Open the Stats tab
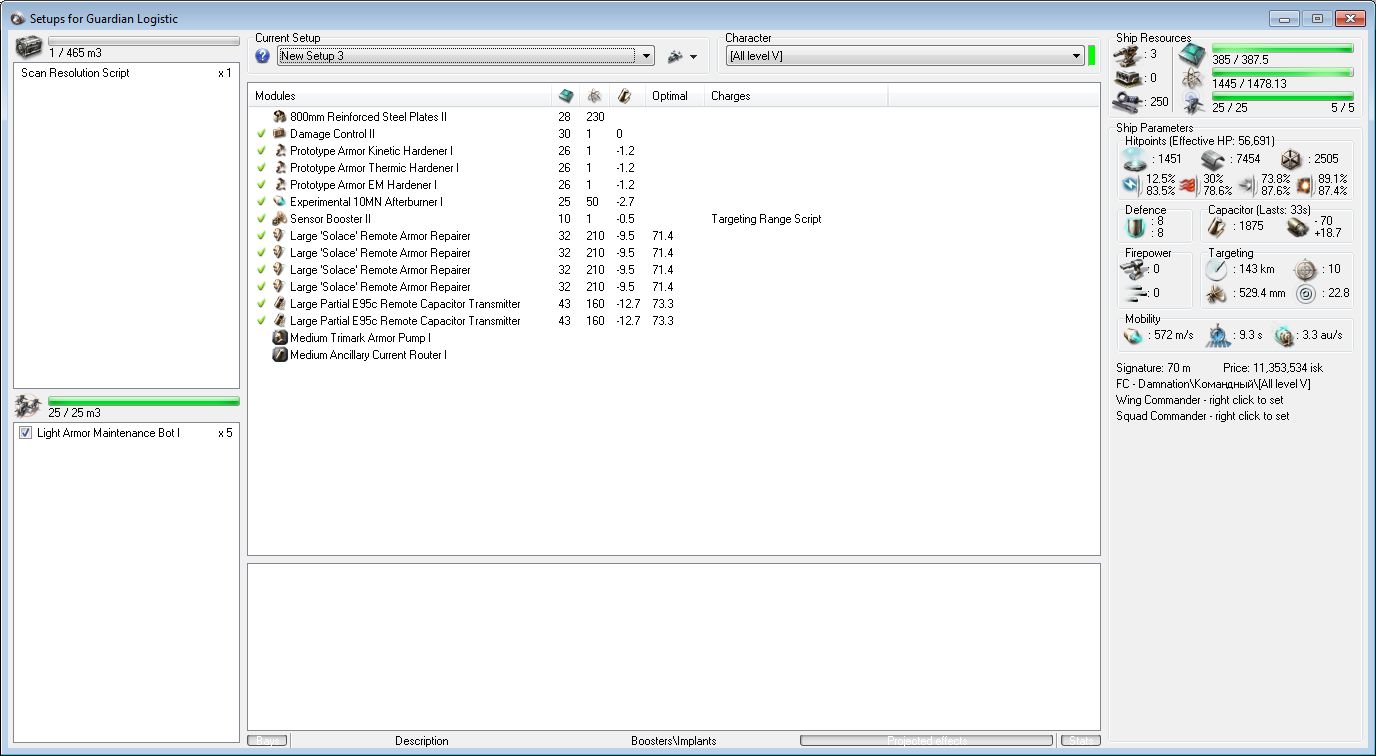The height and width of the screenshot is (756, 1376). point(1080,741)
